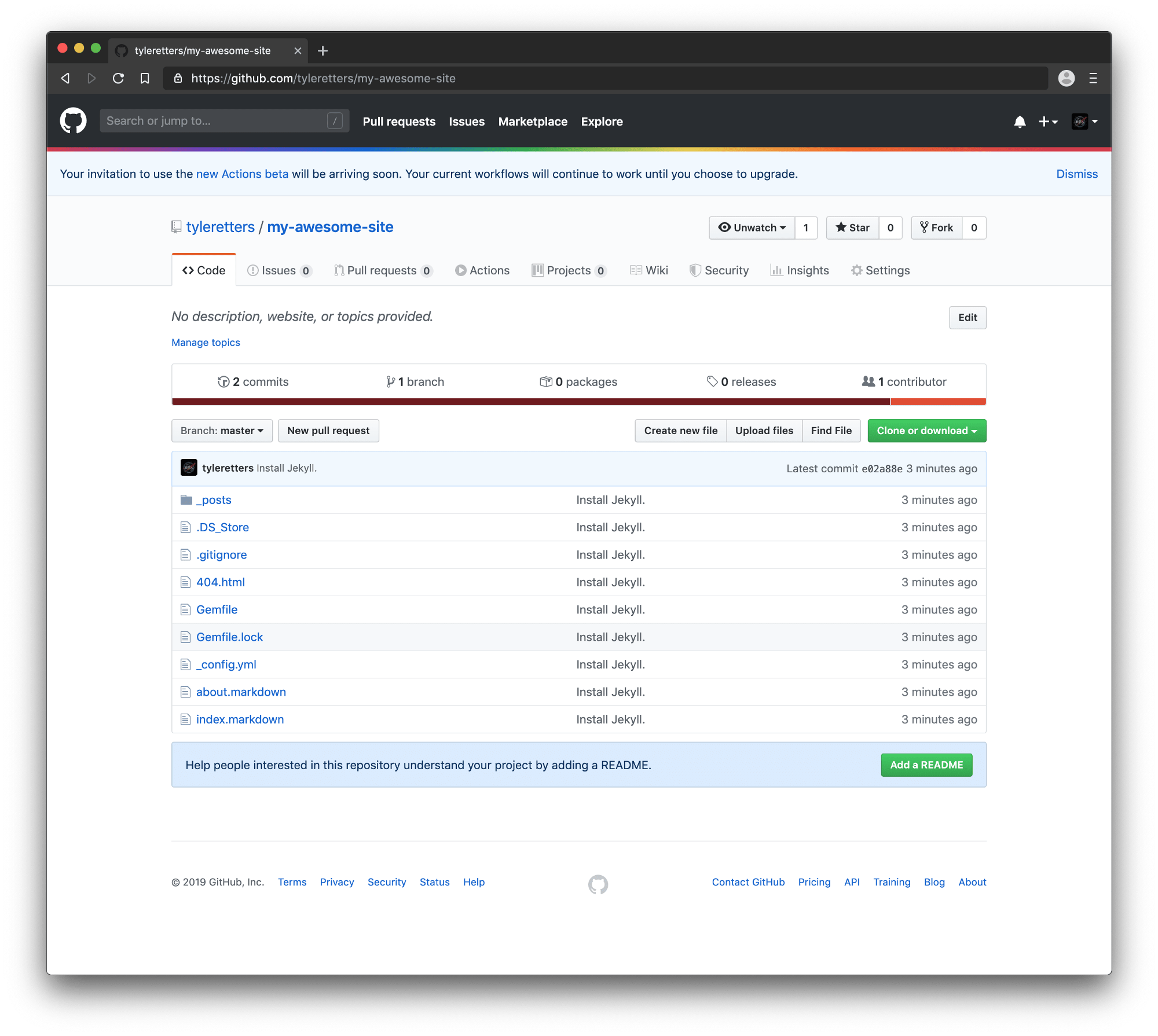View the Insights tab
The width and height of the screenshot is (1158, 1036).
(x=800, y=270)
